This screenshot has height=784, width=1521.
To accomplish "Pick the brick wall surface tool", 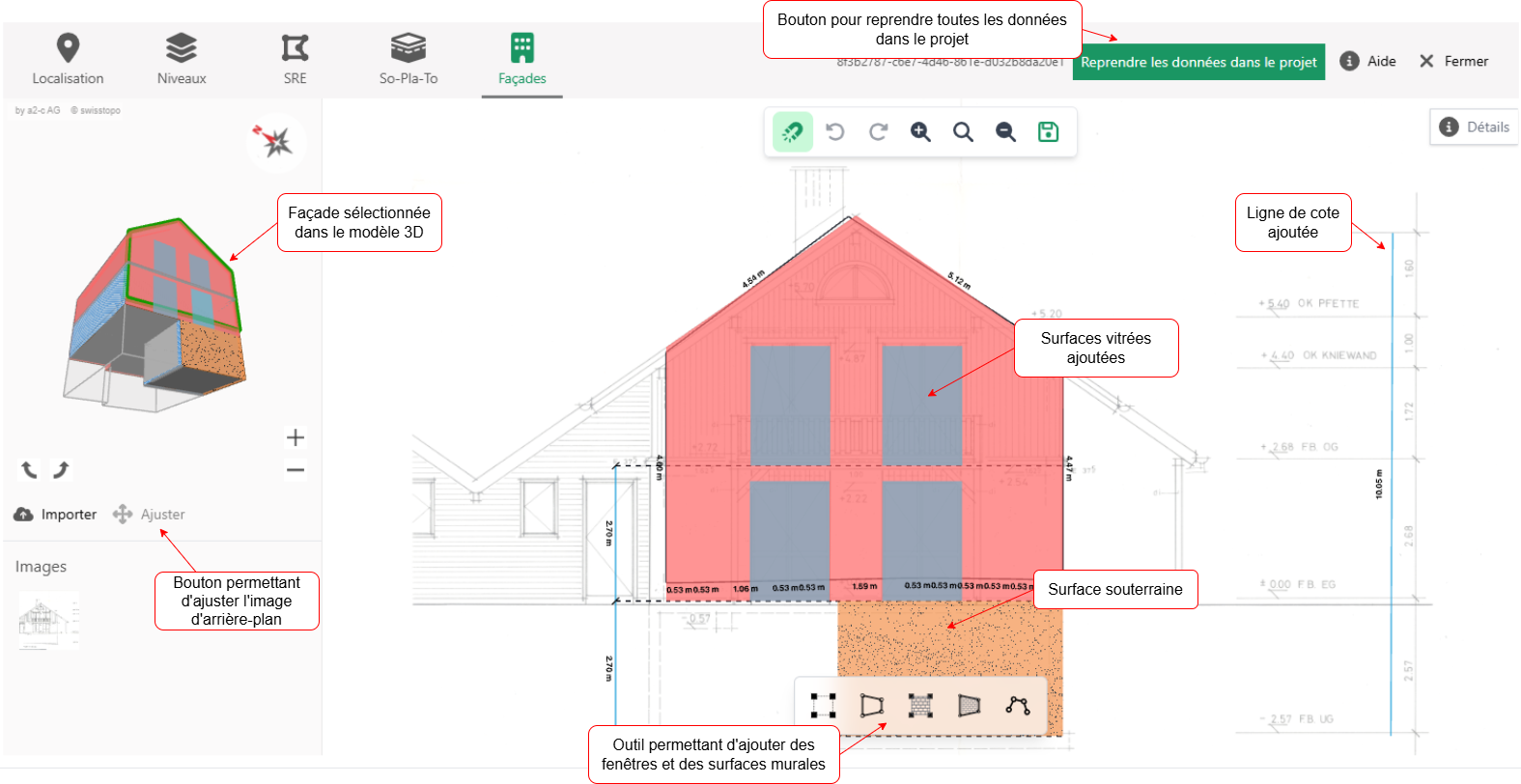I will 920,706.
